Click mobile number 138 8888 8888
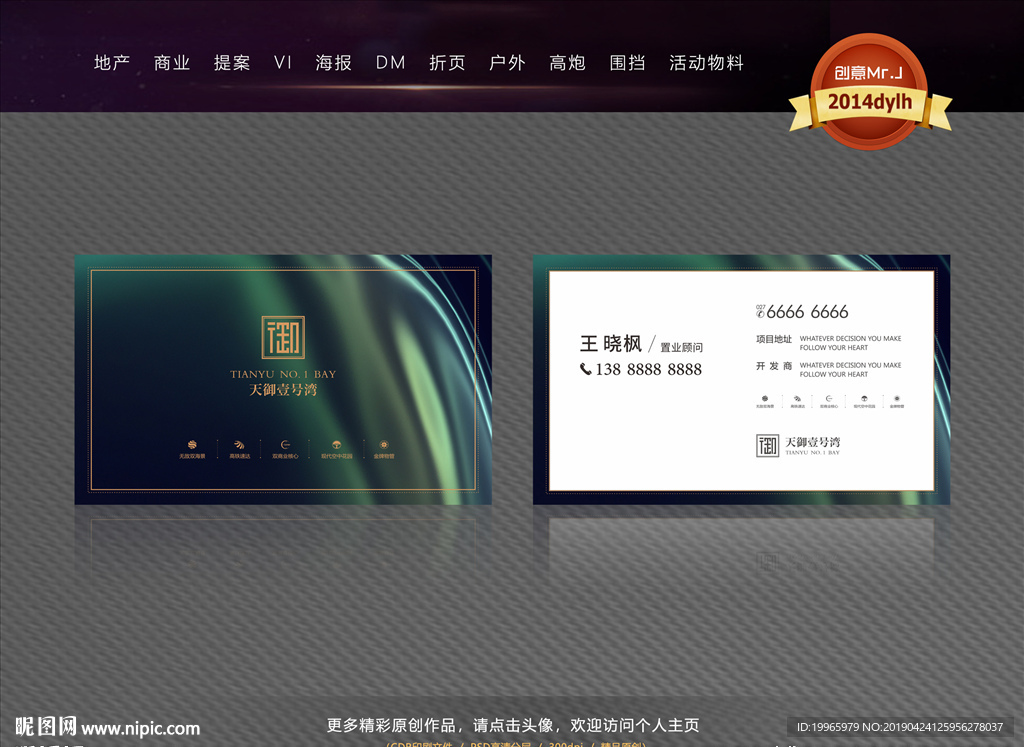This screenshot has height=747, width=1024. click(648, 370)
